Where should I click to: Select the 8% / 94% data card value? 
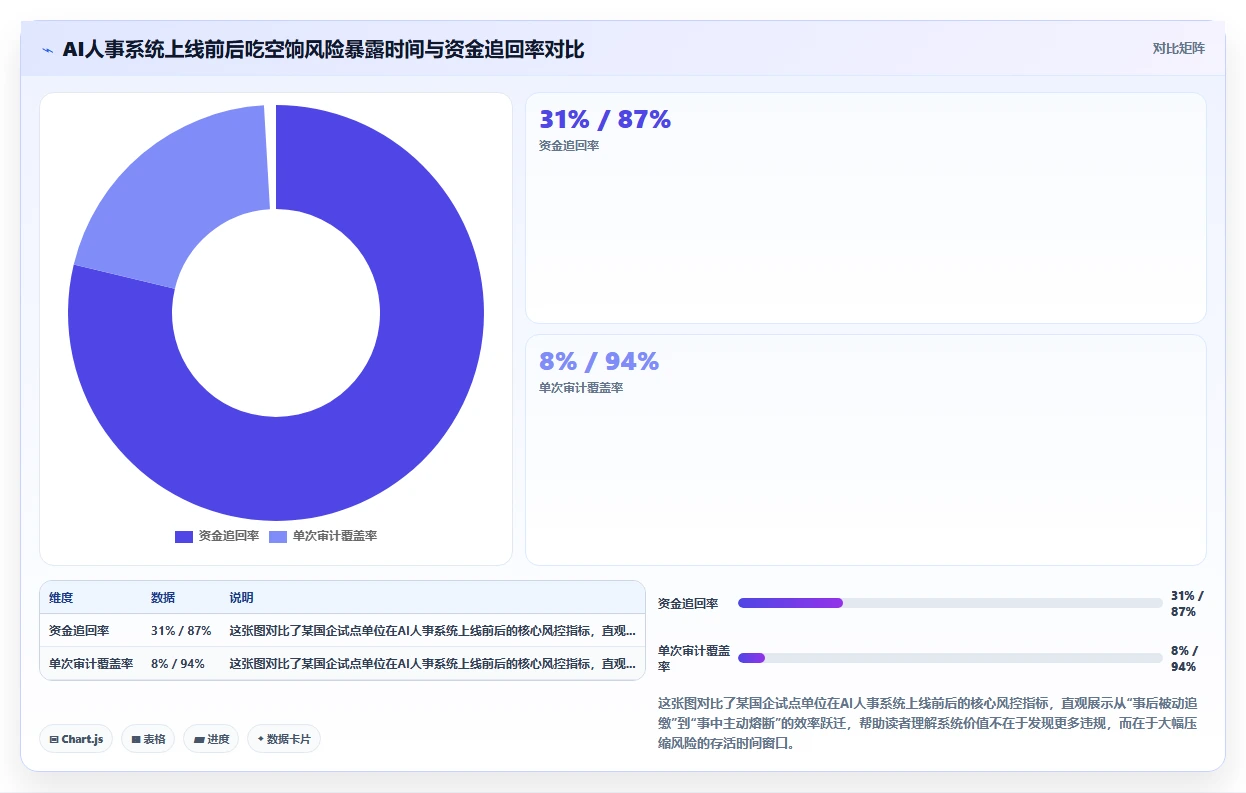pyautogui.click(x=599, y=362)
